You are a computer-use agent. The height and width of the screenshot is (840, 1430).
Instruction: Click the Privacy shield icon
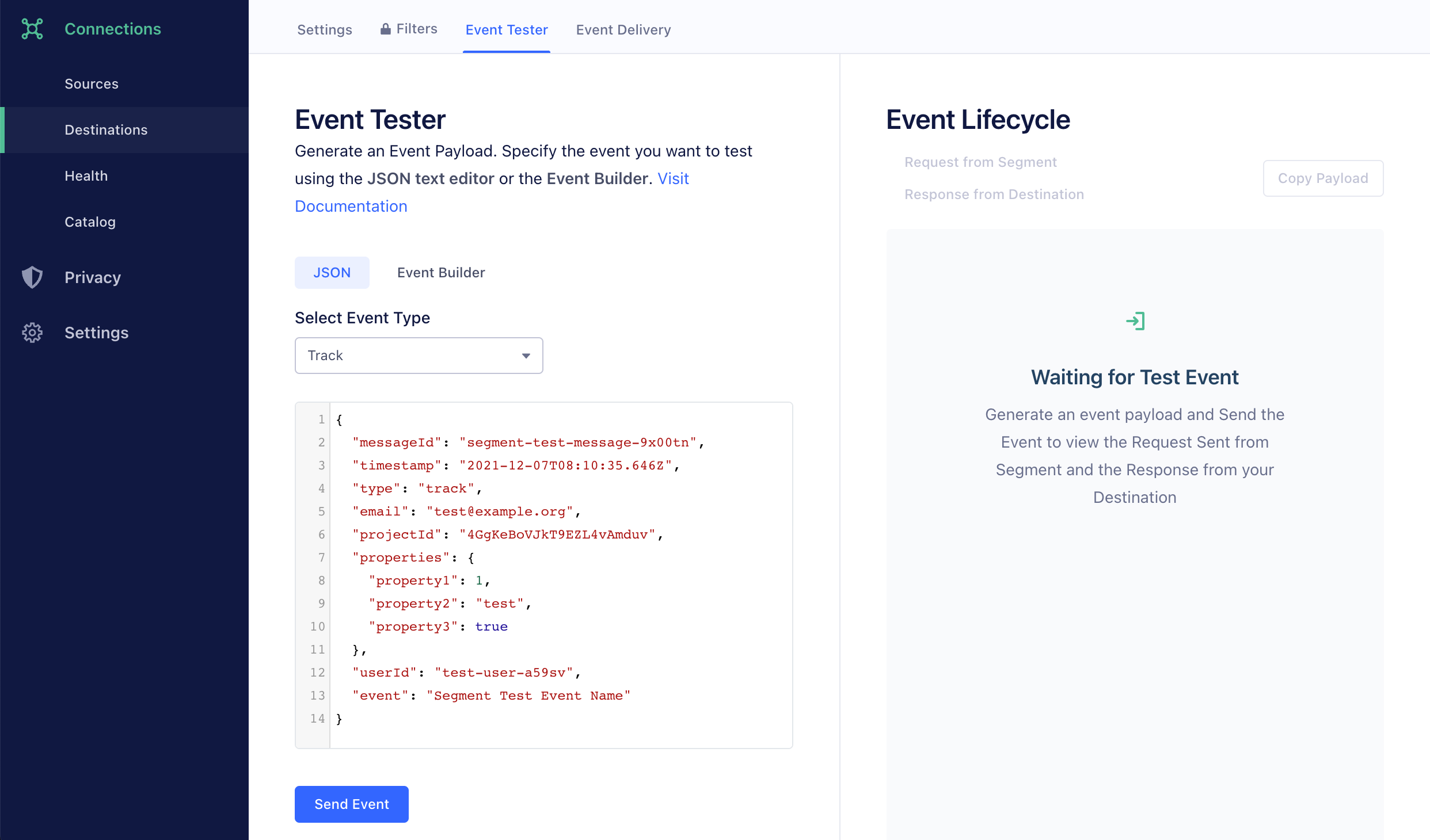click(x=32, y=277)
